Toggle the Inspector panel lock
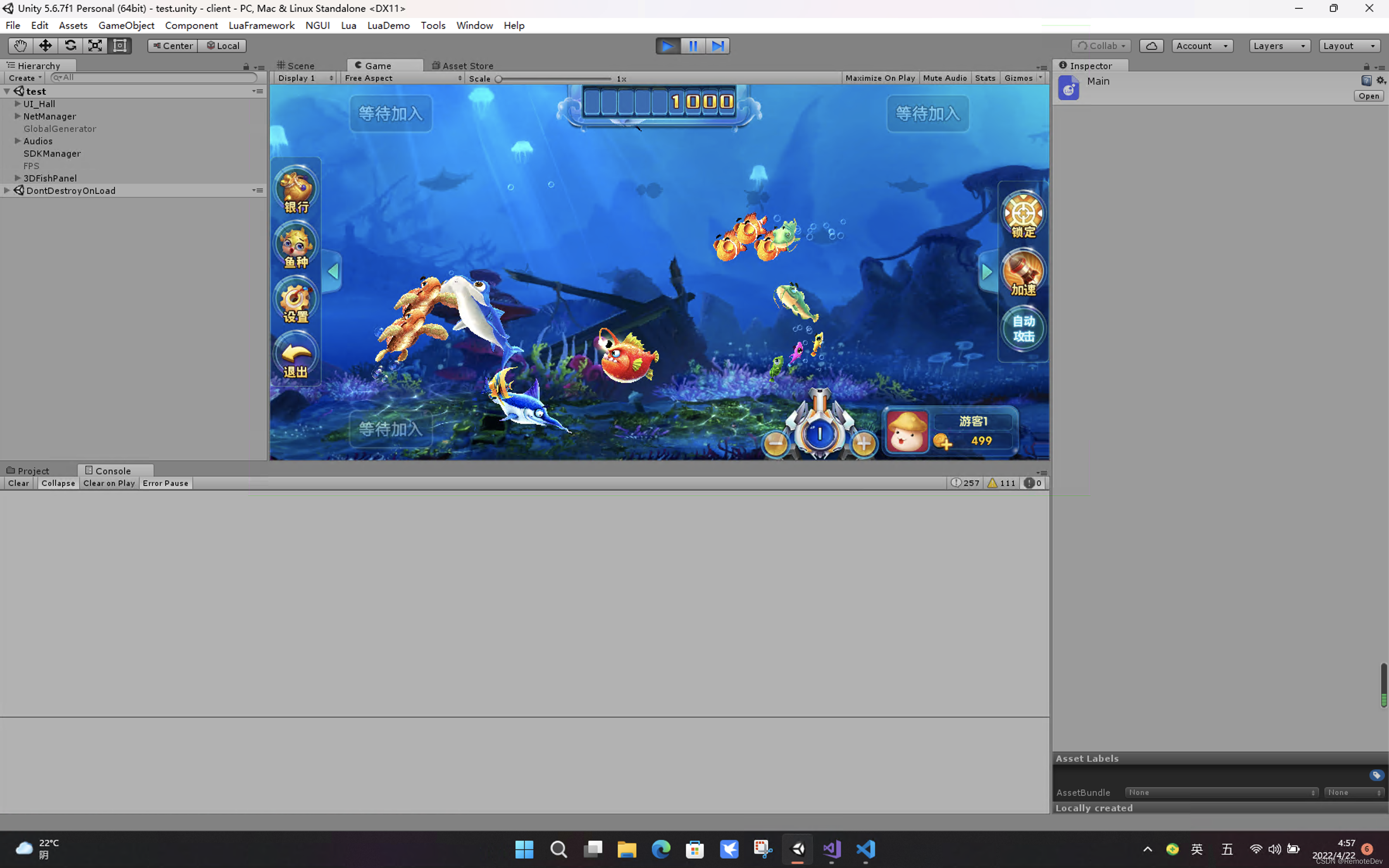1389x868 pixels. point(1367,67)
